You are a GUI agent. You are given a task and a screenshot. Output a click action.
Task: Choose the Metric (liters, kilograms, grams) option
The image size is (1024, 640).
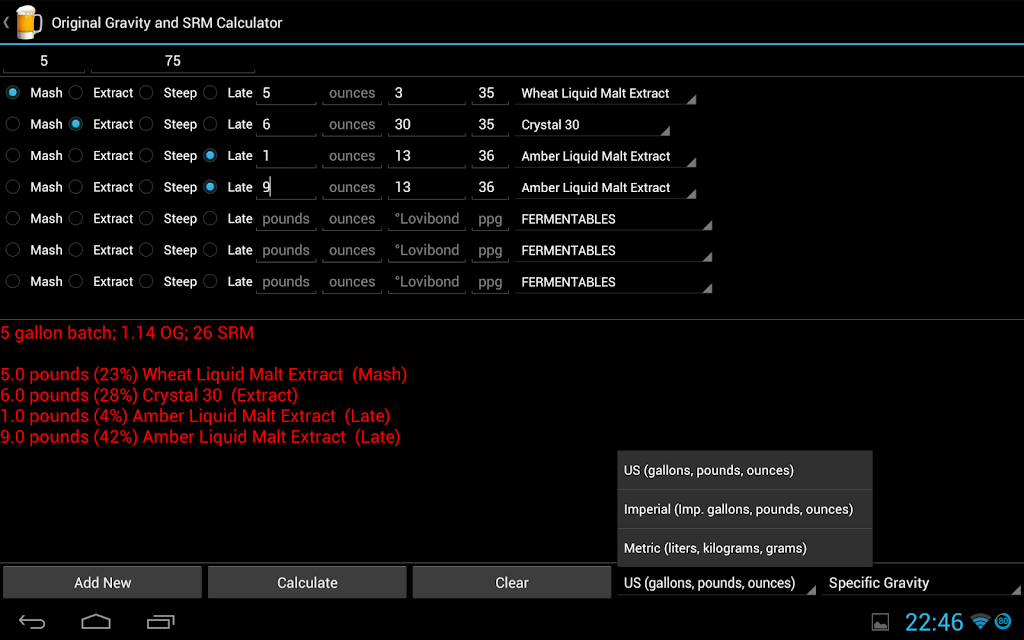pos(744,548)
